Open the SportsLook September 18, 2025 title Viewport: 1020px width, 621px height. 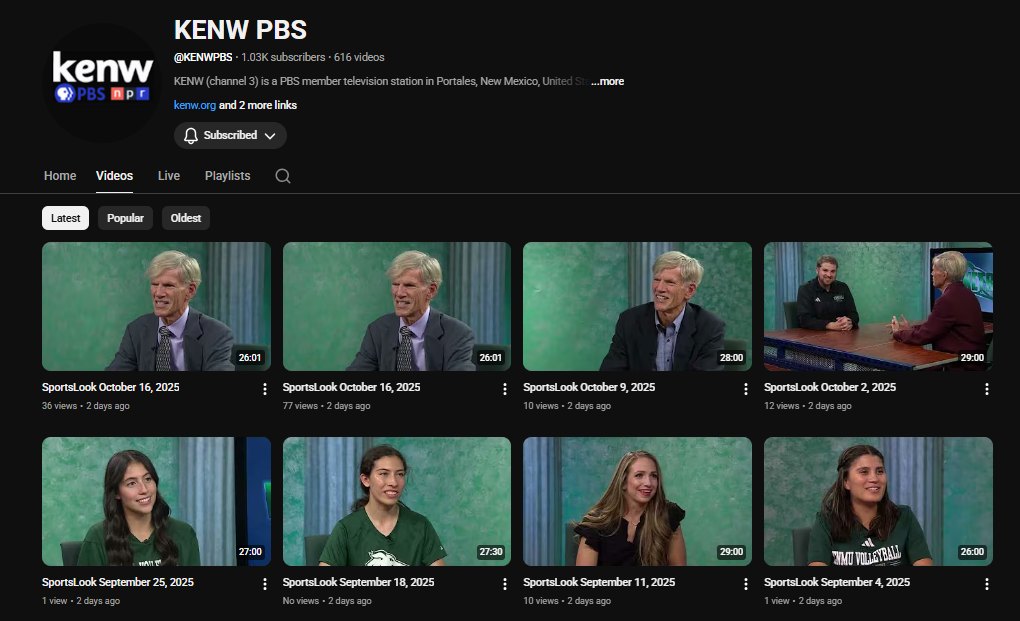coord(358,582)
